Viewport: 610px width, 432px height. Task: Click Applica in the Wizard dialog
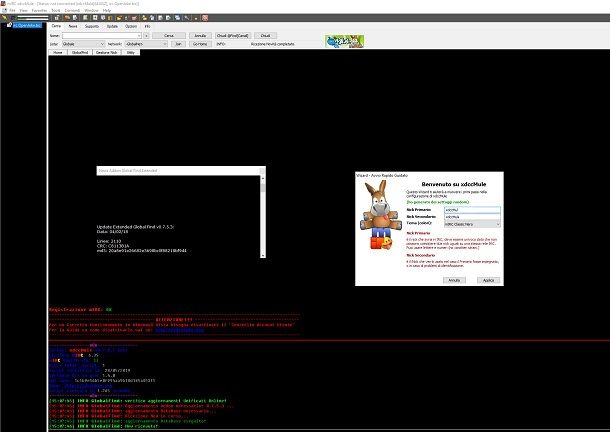488,280
